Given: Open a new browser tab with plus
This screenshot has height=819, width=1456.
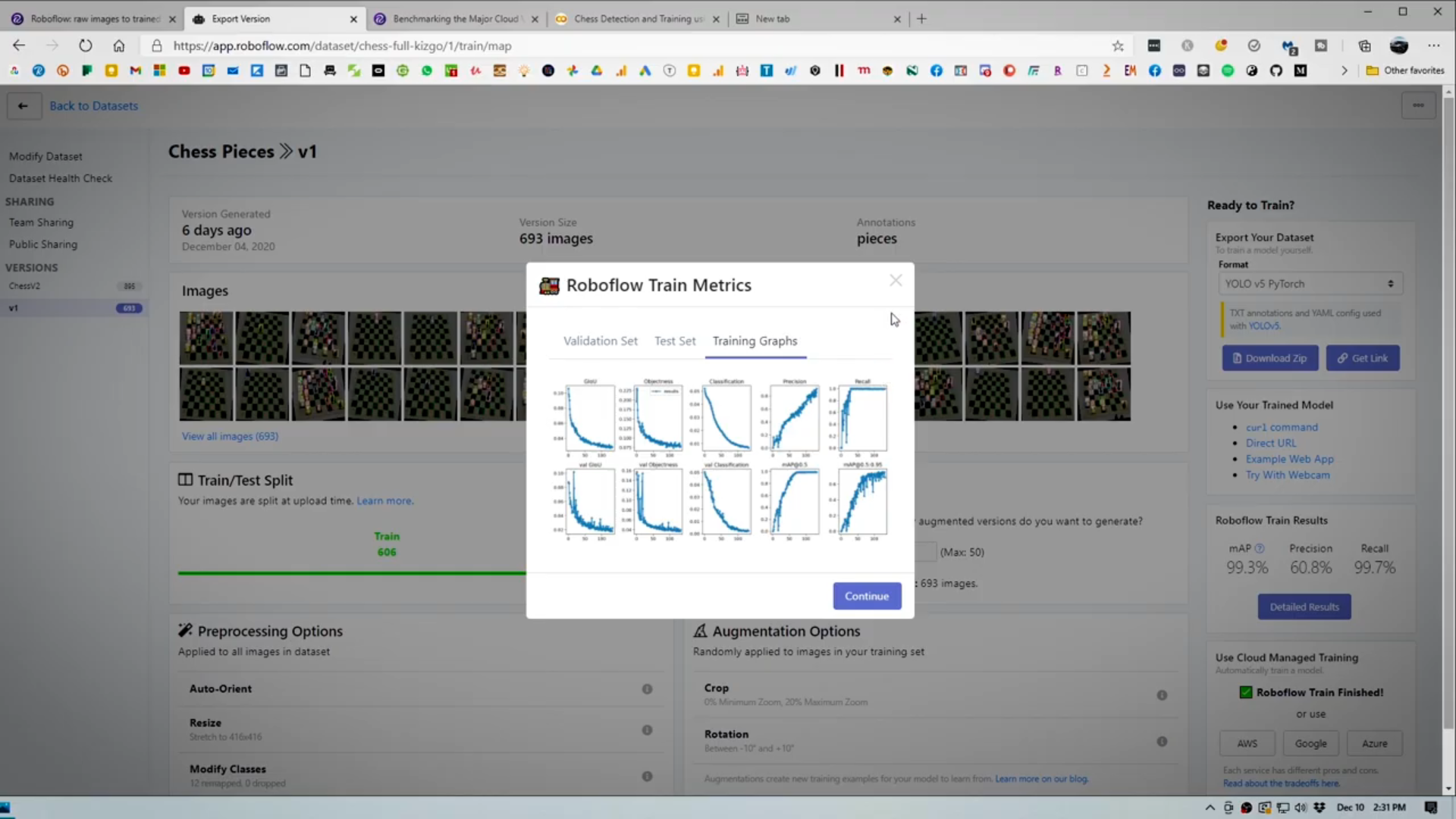Looking at the screenshot, I should pyautogui.click(x=921, y=18).
